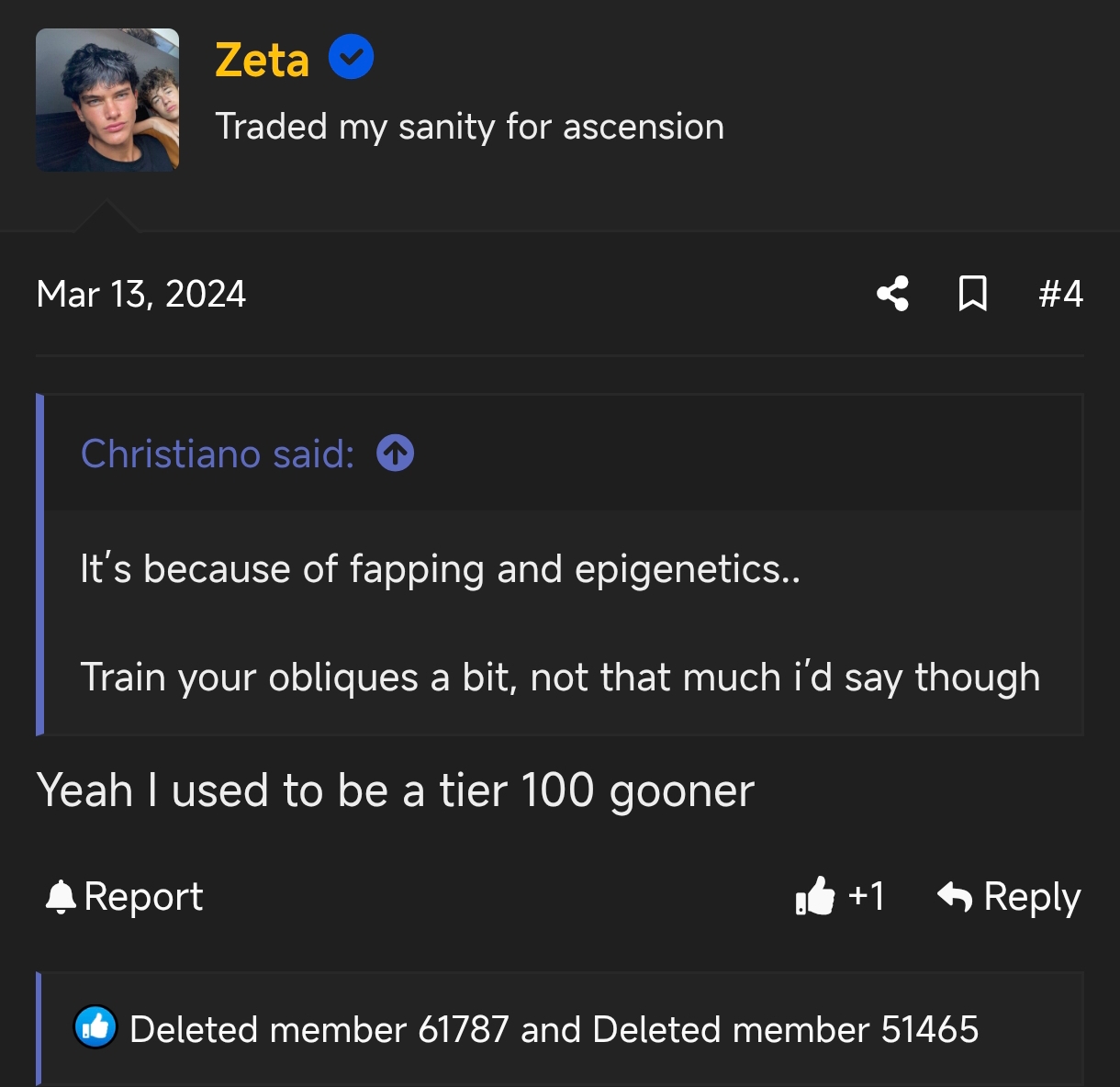Screen dimensions: 1120x1087
Task: Click the blue like reaction icon in the reactions bar
Action: click(x=95, y=1027)
